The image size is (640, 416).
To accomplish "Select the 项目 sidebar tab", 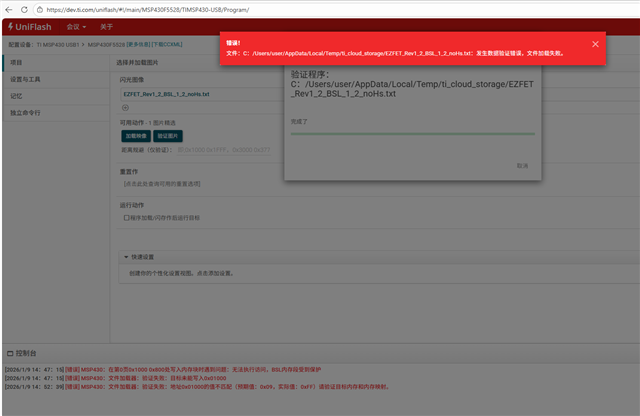I will [56, 62].
